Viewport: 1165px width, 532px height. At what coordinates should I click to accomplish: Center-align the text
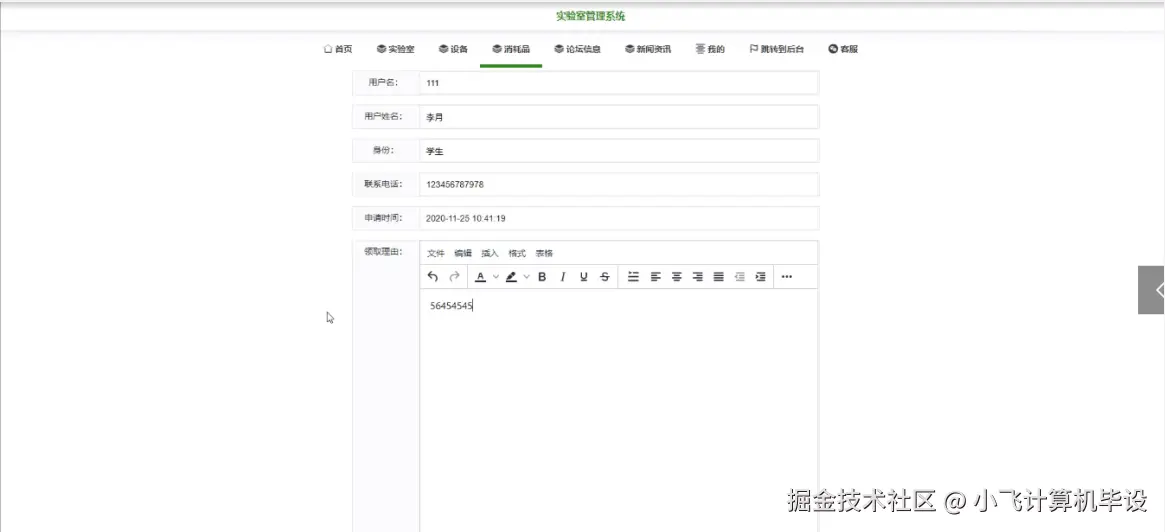point(676,276)
